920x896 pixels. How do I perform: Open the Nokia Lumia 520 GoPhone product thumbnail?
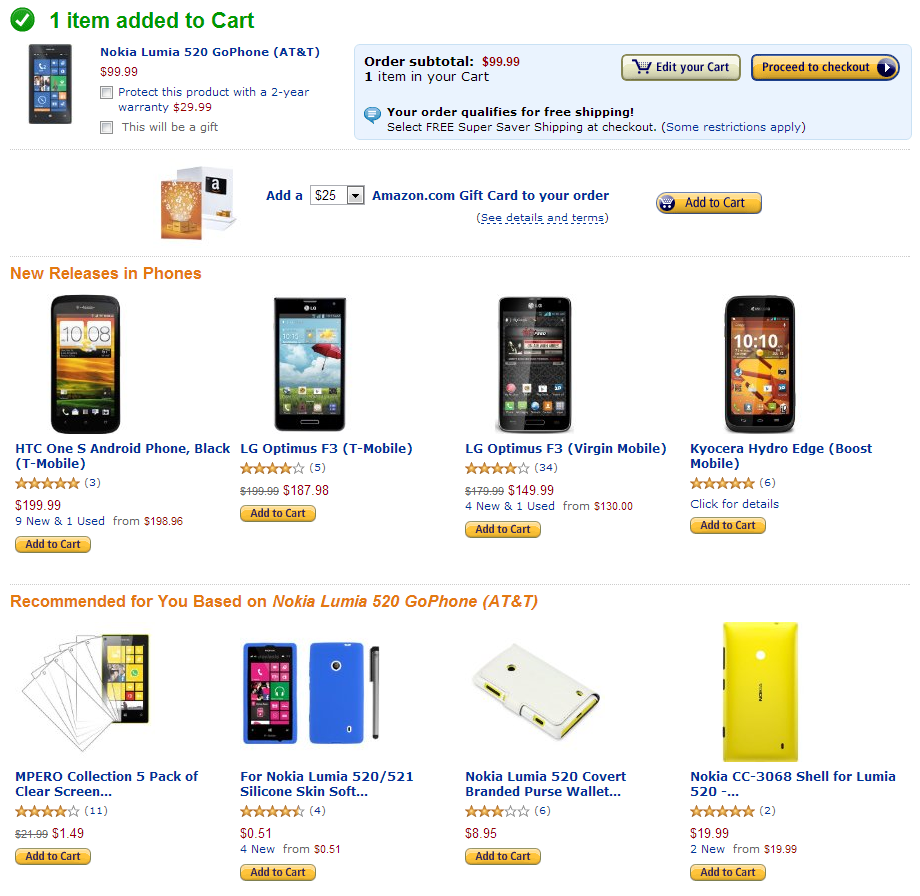click(50, 84)
